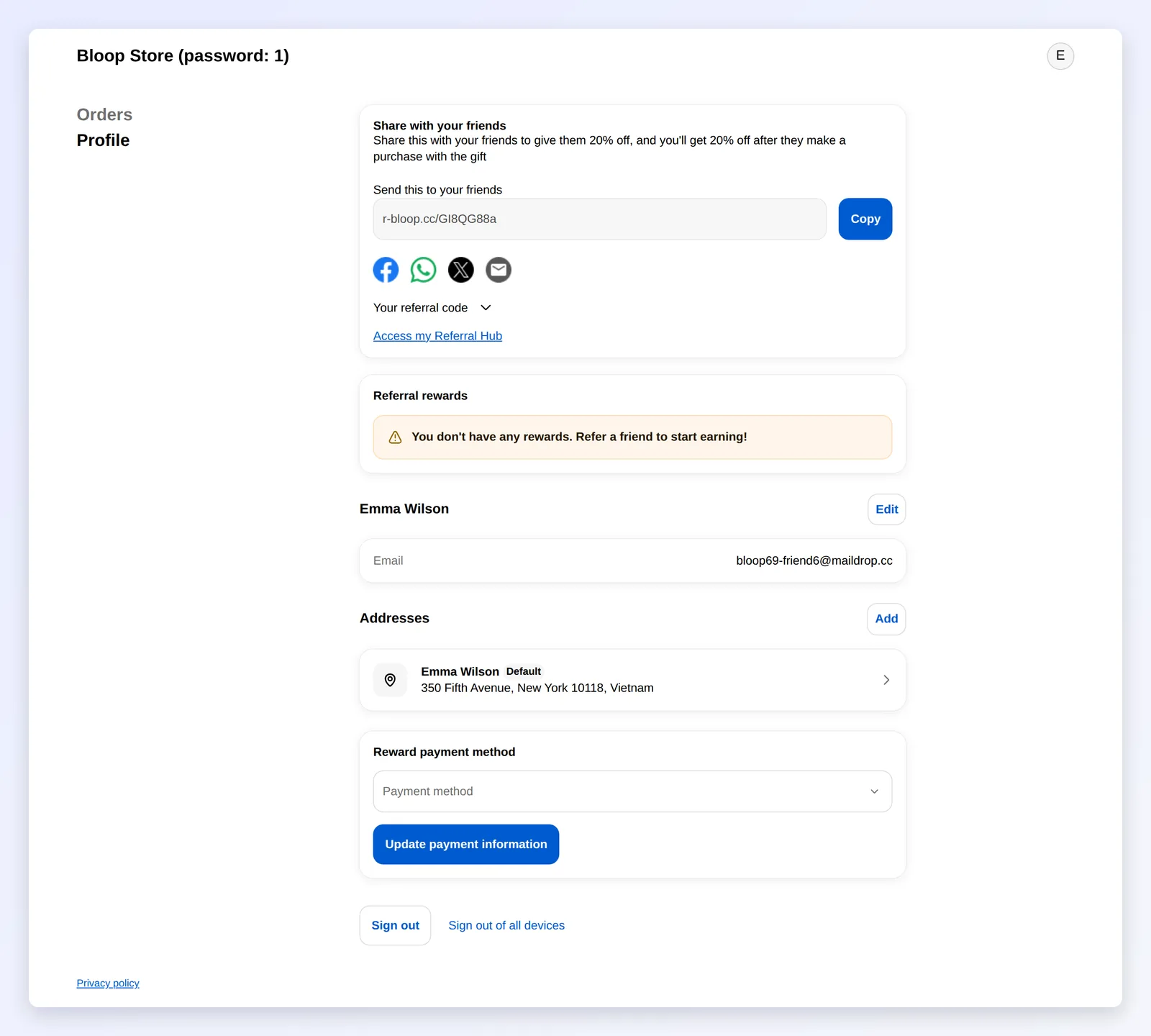Open the account avatar labeled E
The width and height of the screenshot is (1151, 1036).
click(x=1060, y=56)
